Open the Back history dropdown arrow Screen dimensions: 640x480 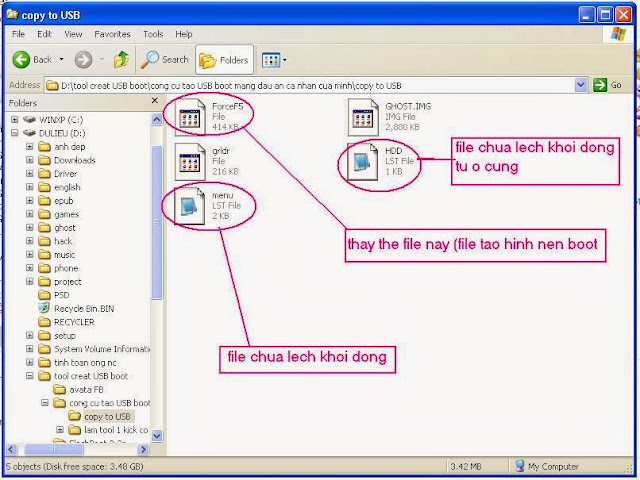(61, 60)
